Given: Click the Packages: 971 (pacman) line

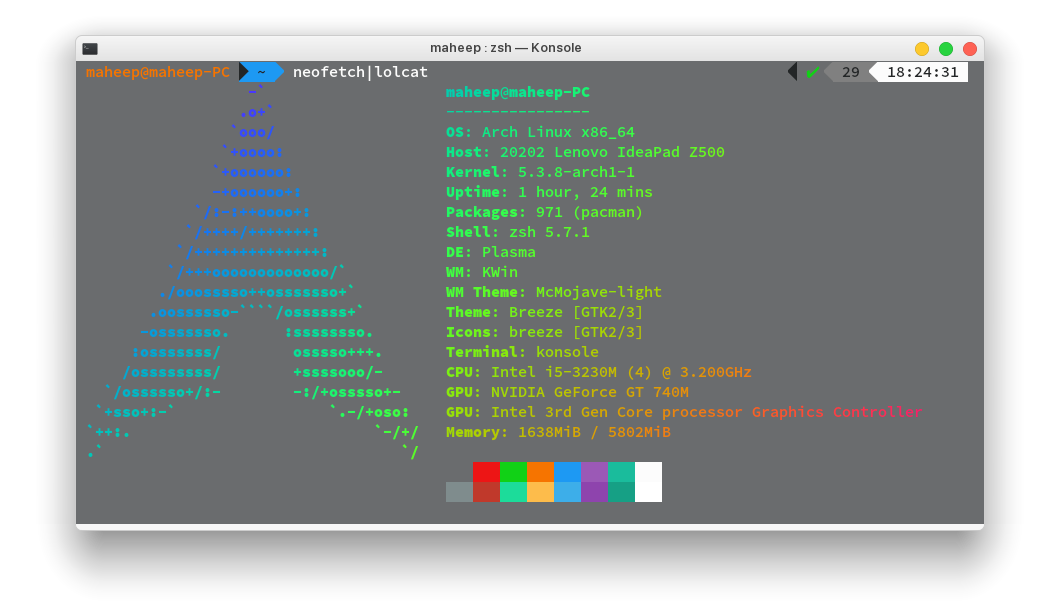Looking at the screenshot, I should pyautogui.click(x=544, y=212).
